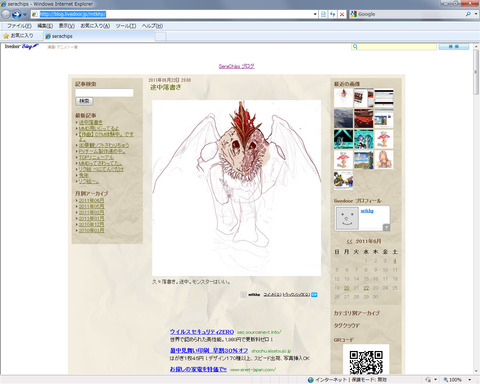Click the 途中落書き post title

click(166, 87)
